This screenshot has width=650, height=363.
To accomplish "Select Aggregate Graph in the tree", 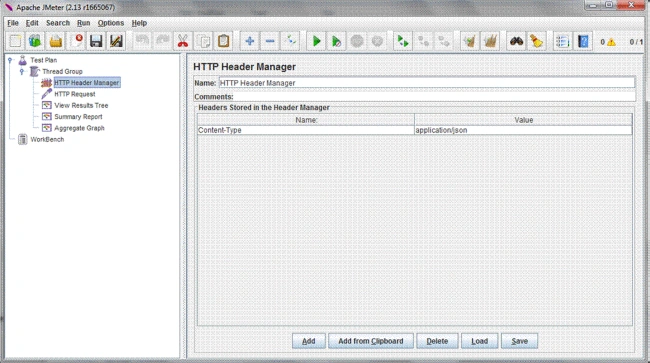I will [79, 128].
